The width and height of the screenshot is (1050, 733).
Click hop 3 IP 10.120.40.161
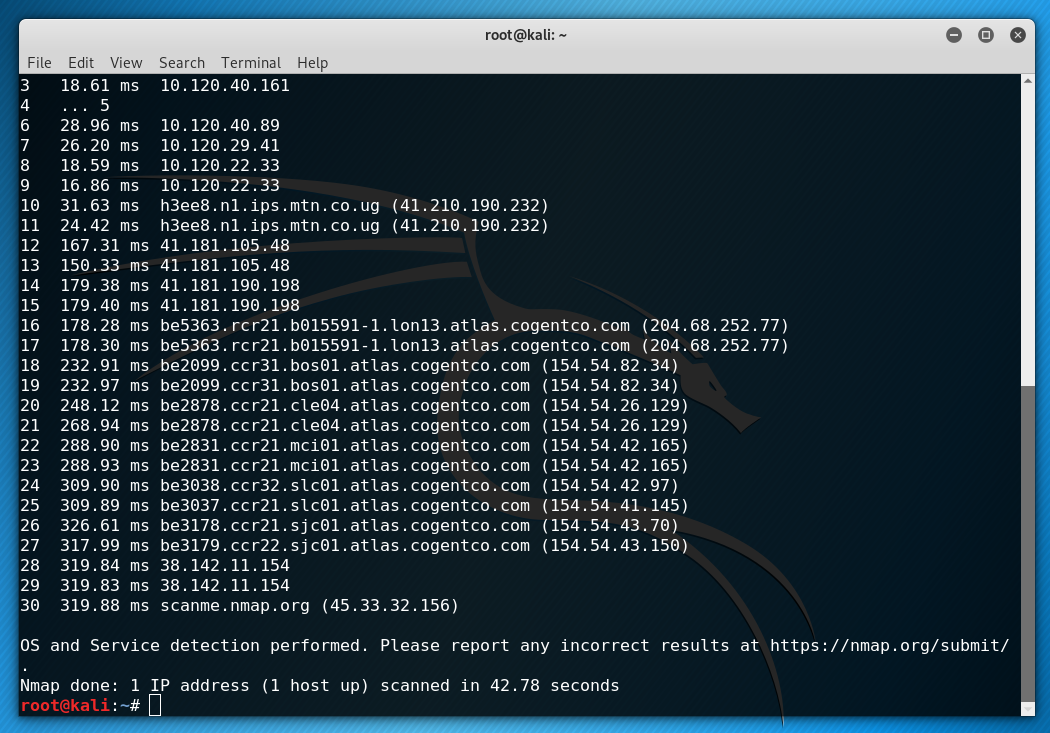coord(225,86)
